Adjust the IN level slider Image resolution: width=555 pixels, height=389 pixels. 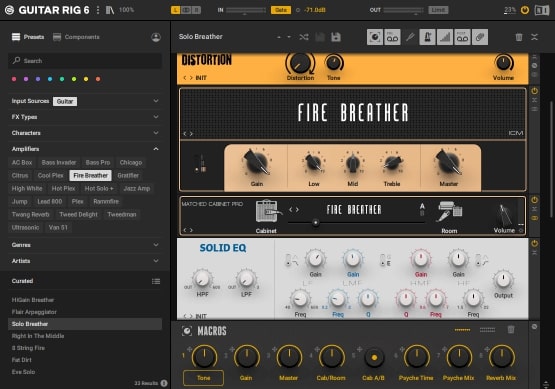click(246, 10)
